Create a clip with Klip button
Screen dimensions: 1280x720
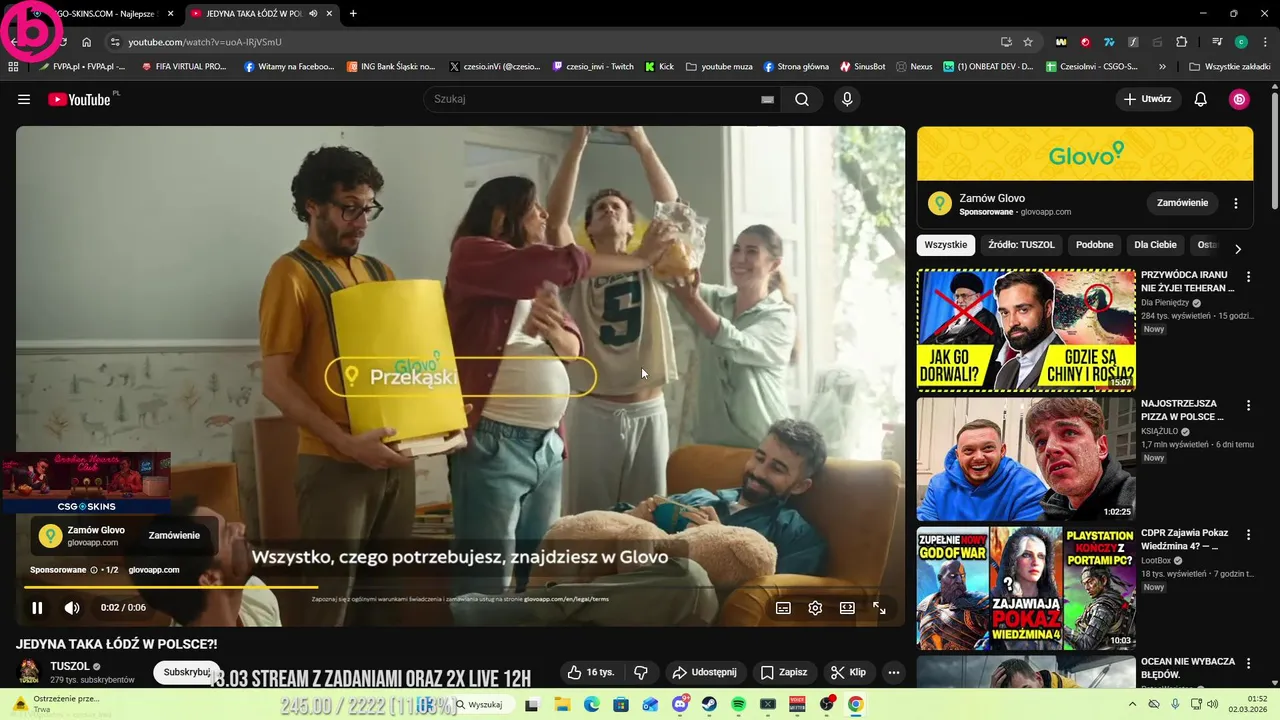[x=849, y=672]
